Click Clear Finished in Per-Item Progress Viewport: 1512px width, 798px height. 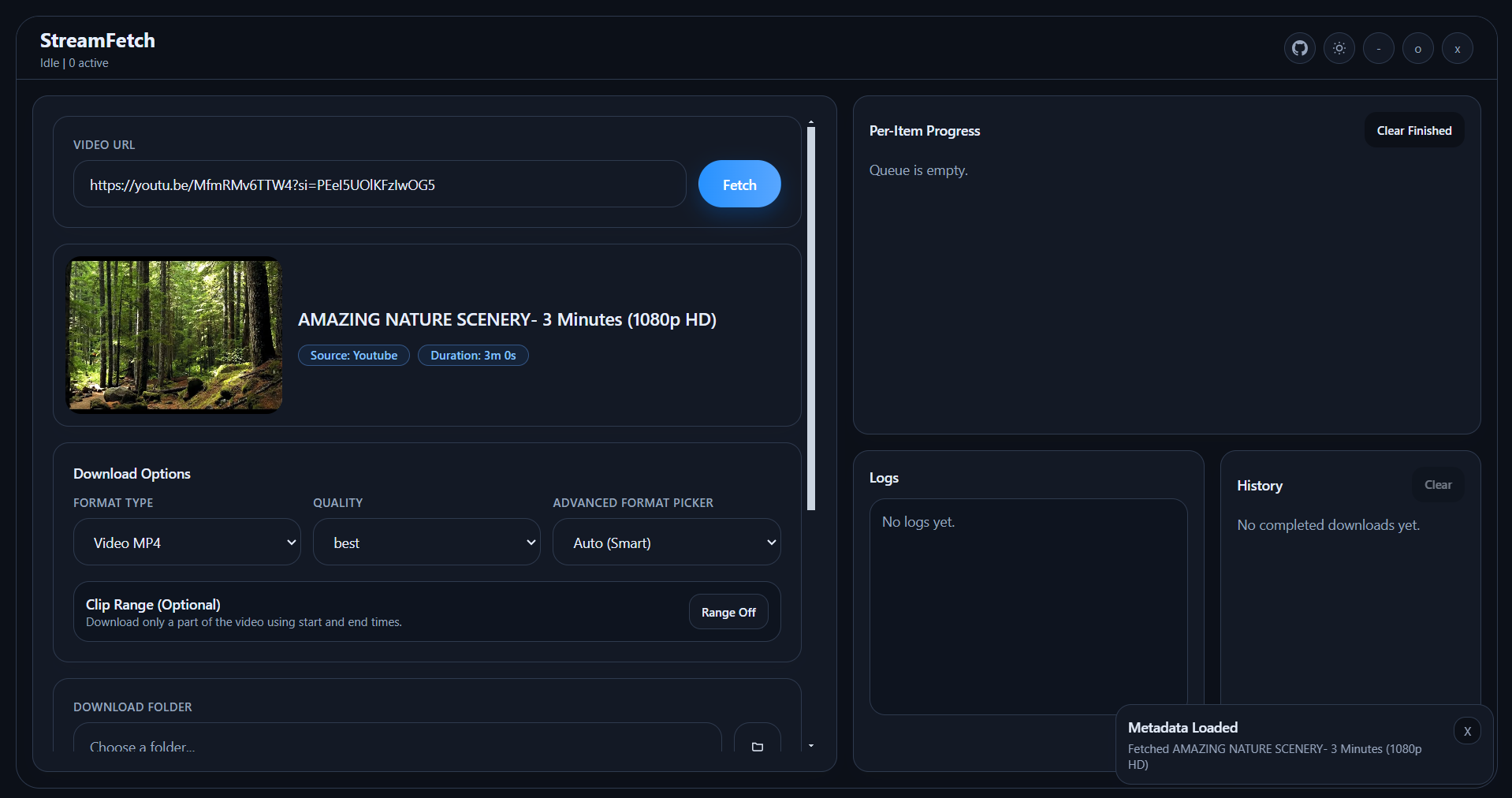click(1413, 130)
